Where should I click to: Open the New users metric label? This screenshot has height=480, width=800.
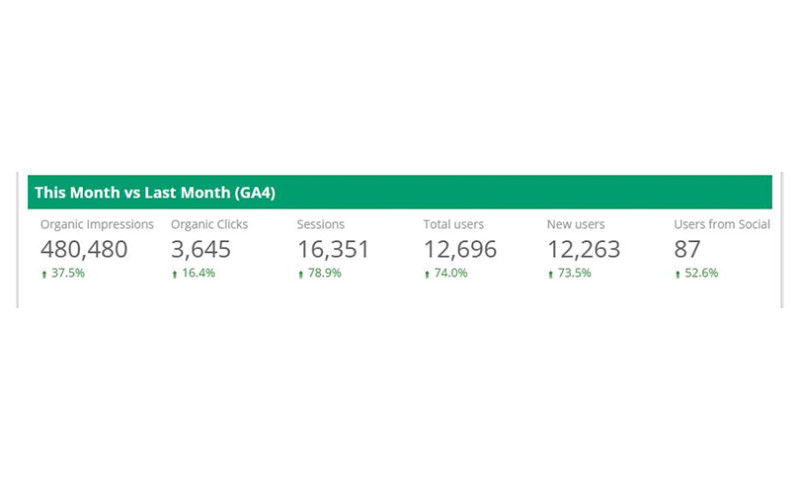pos(575,225)
